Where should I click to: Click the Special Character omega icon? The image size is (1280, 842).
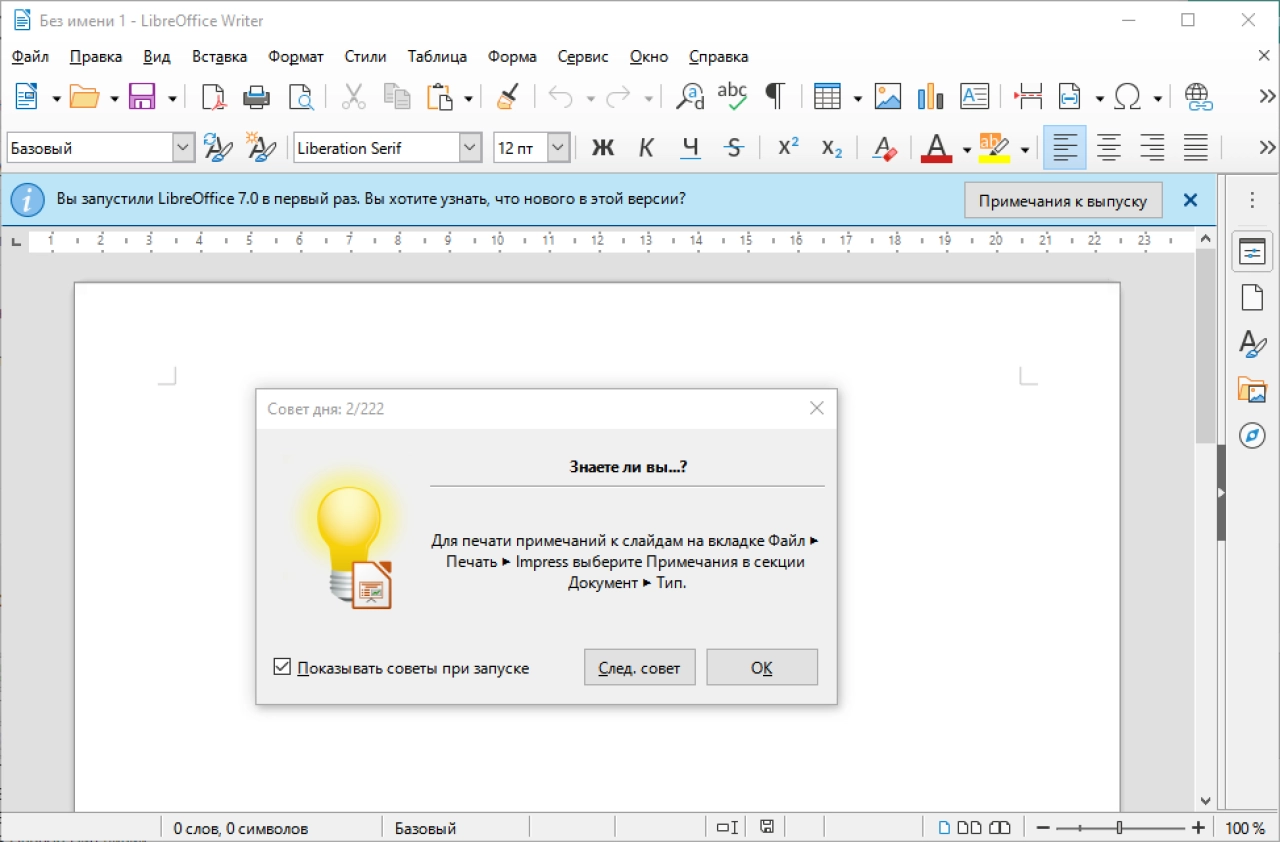pos(1128,97)
